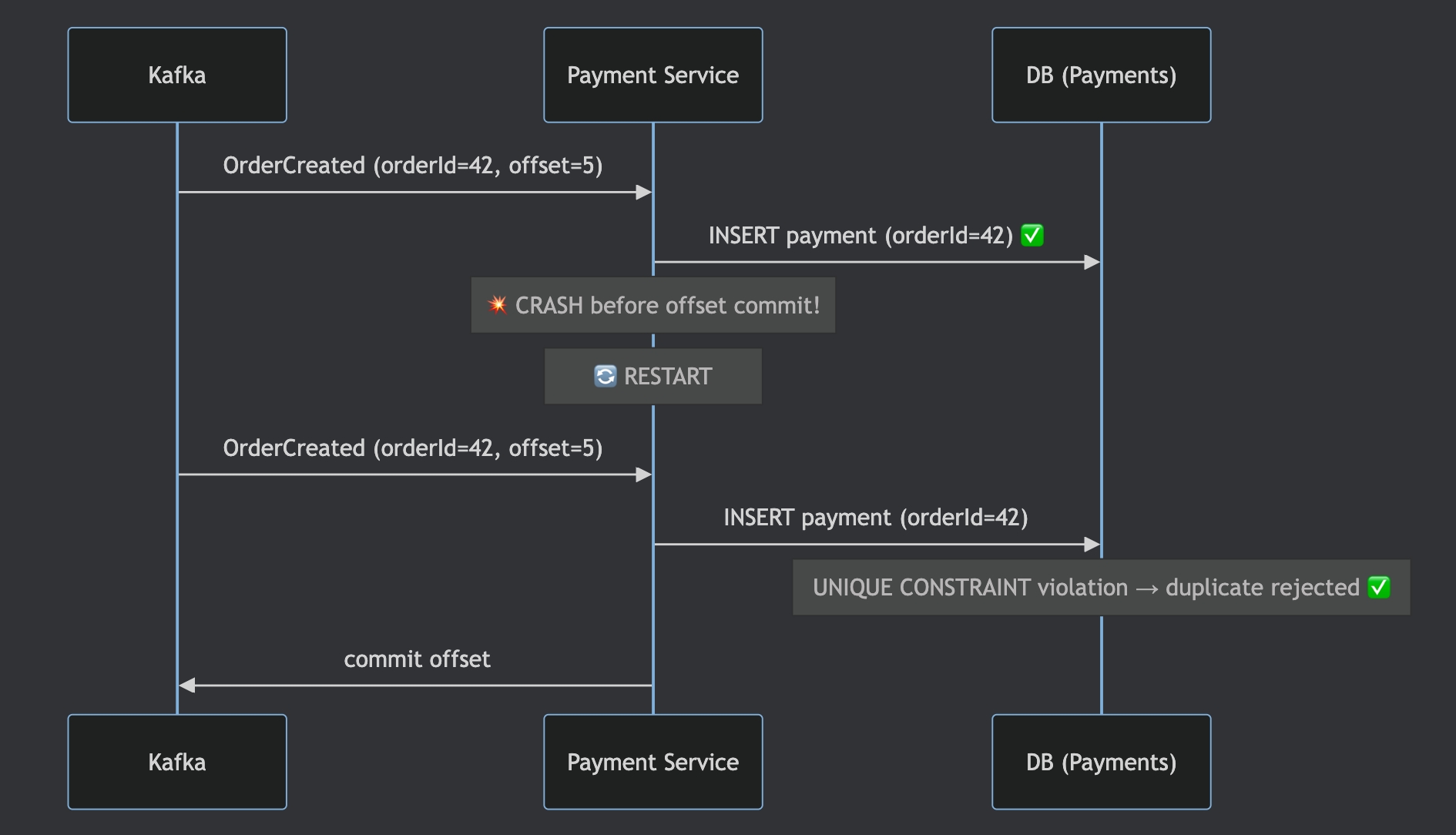Screen dimensions: 1456x835
Task: Click the explosion icon in the CRASH note
Action: (x=498, y=305)
